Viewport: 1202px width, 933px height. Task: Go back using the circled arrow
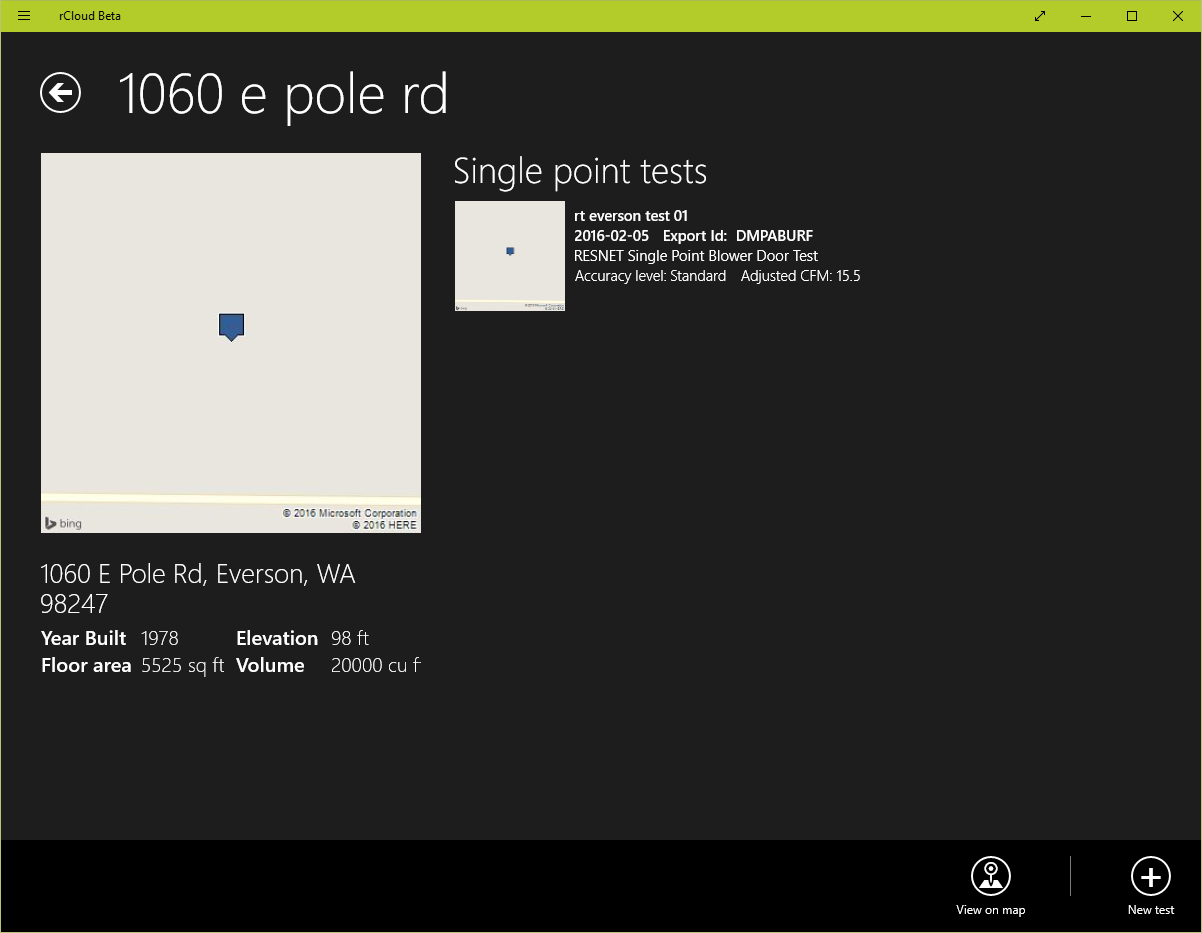[x=60, y=93]
